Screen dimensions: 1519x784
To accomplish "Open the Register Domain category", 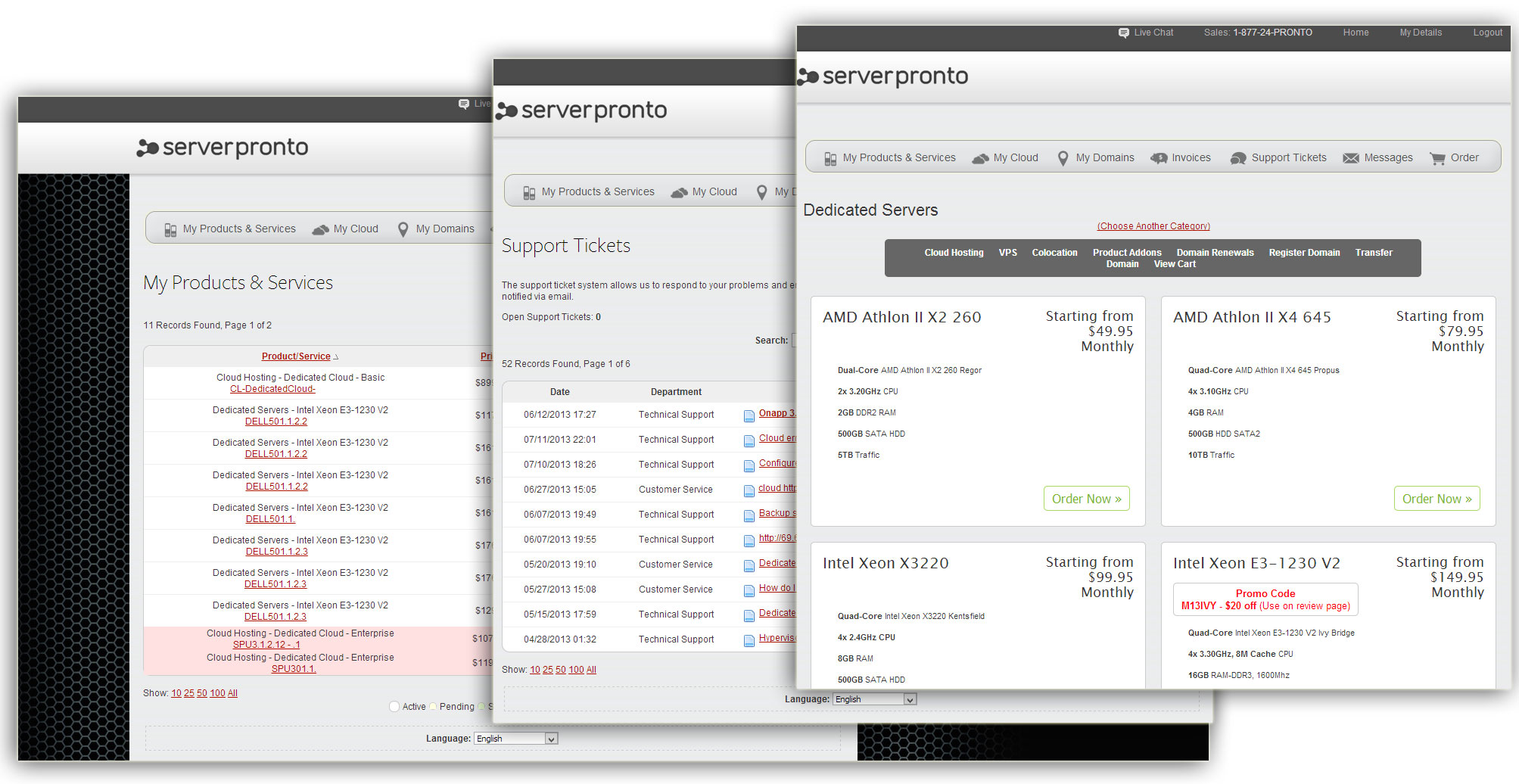I will pos(1304,253).
